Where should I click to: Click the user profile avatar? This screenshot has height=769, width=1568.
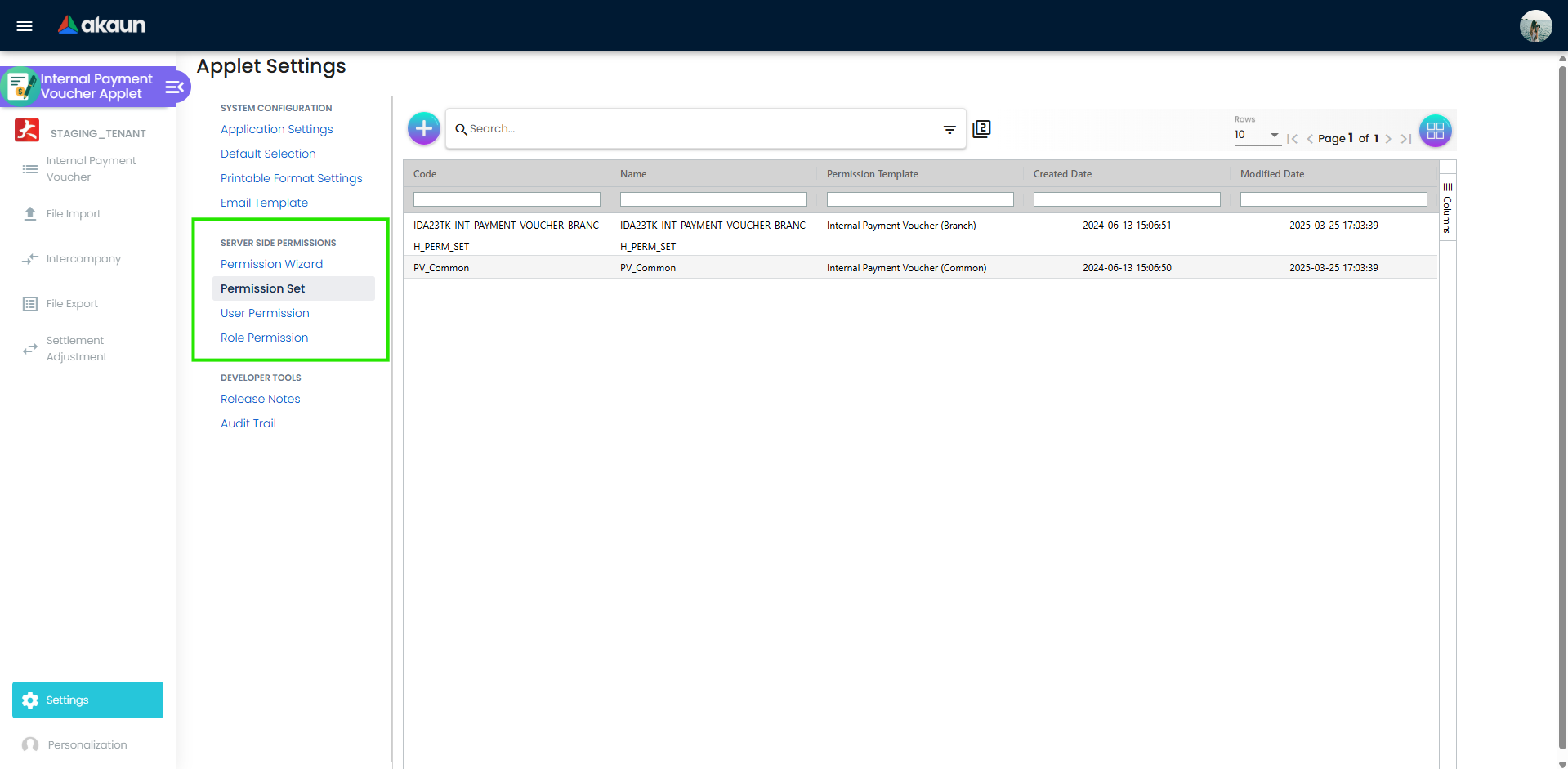point(1535,25)
